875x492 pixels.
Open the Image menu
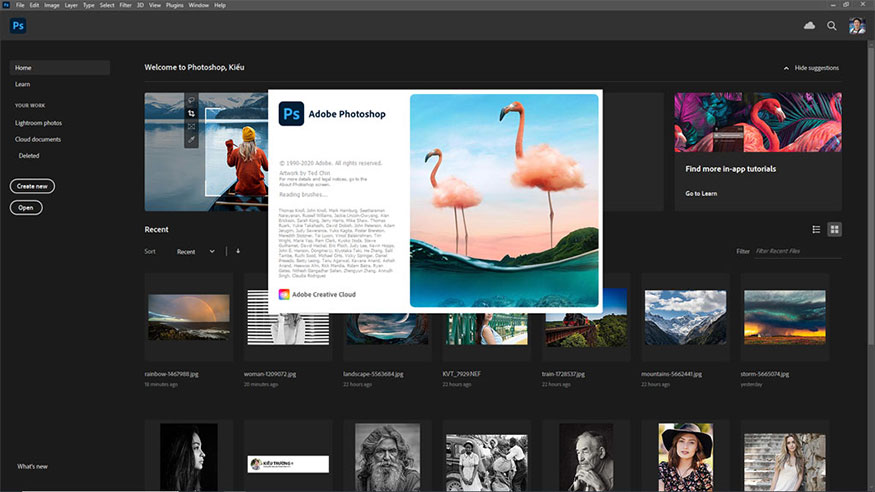point(52,5)
